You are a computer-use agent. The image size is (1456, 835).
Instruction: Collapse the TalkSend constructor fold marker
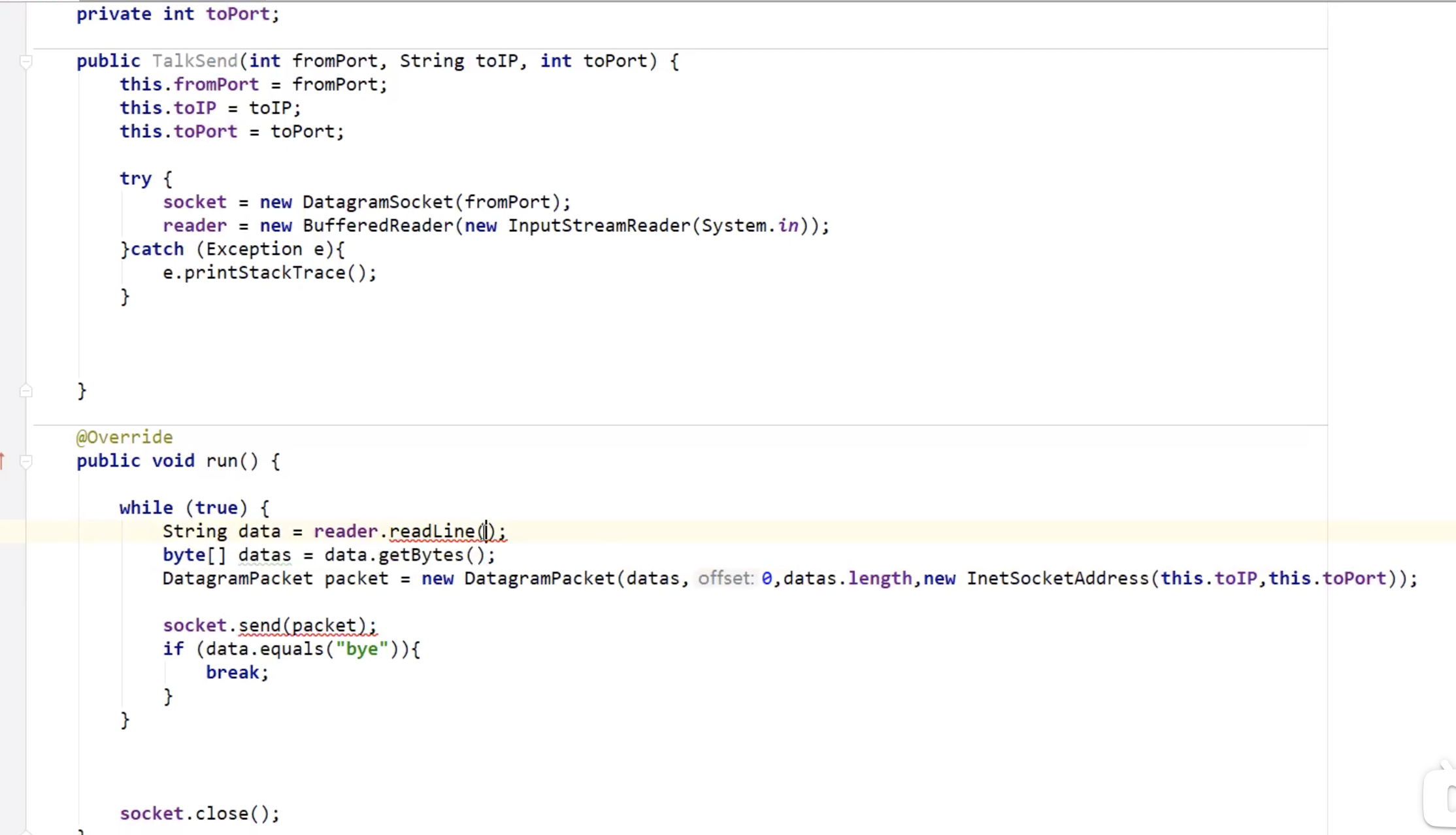click(x=26, y=62)
